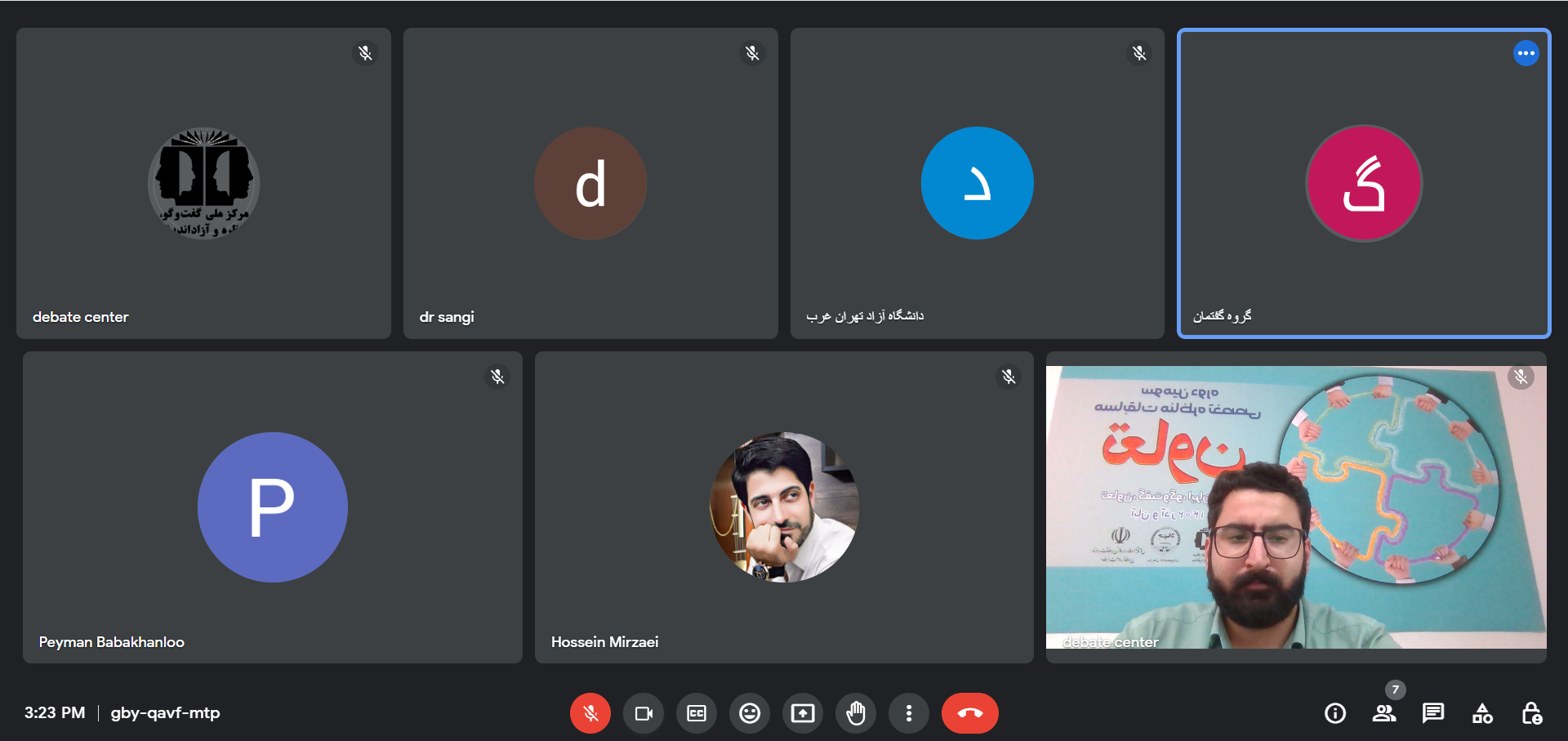Toggle closed captions
1568x741 pixels.
(x=696, y=713)
